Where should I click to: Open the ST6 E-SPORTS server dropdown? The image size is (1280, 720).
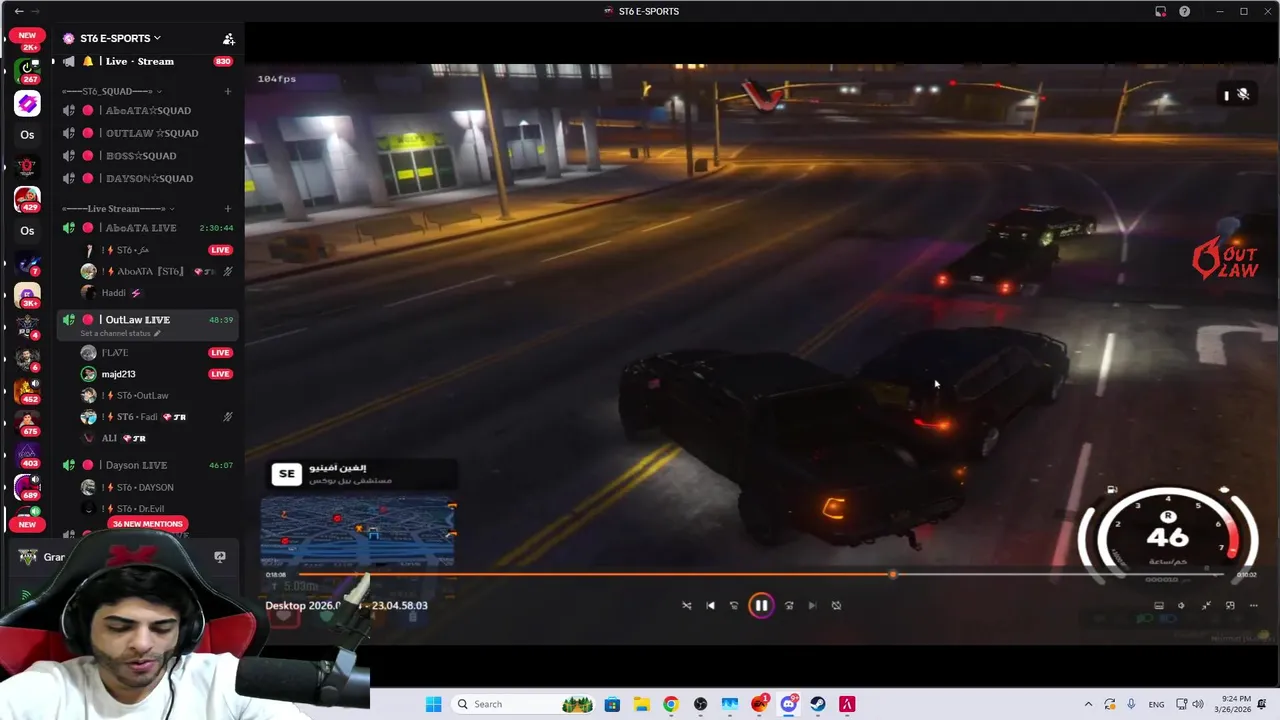coord(119,38)
